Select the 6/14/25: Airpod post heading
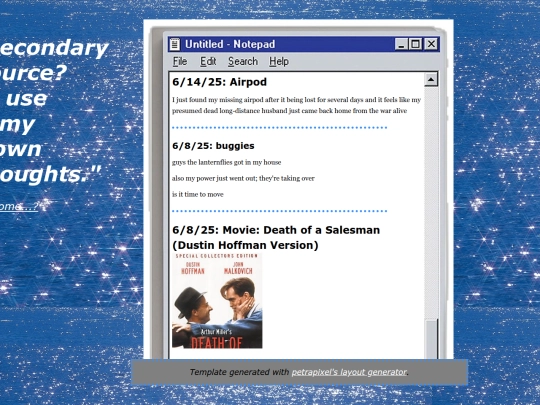Screen dimensions: 540x405 pyautogui.click(x=219, y=82)
